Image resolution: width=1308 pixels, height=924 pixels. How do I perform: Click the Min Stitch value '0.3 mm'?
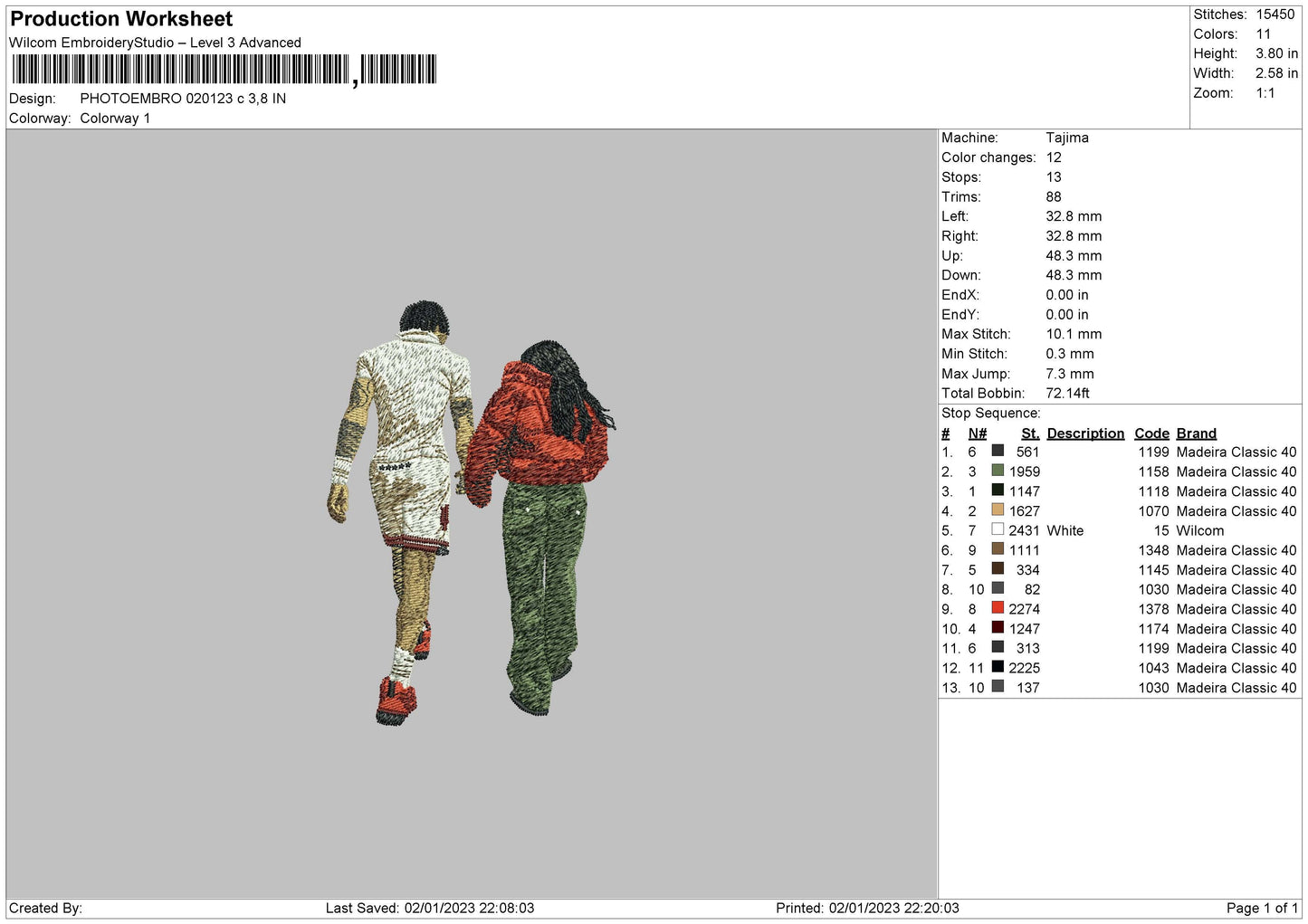(1070, 354)
